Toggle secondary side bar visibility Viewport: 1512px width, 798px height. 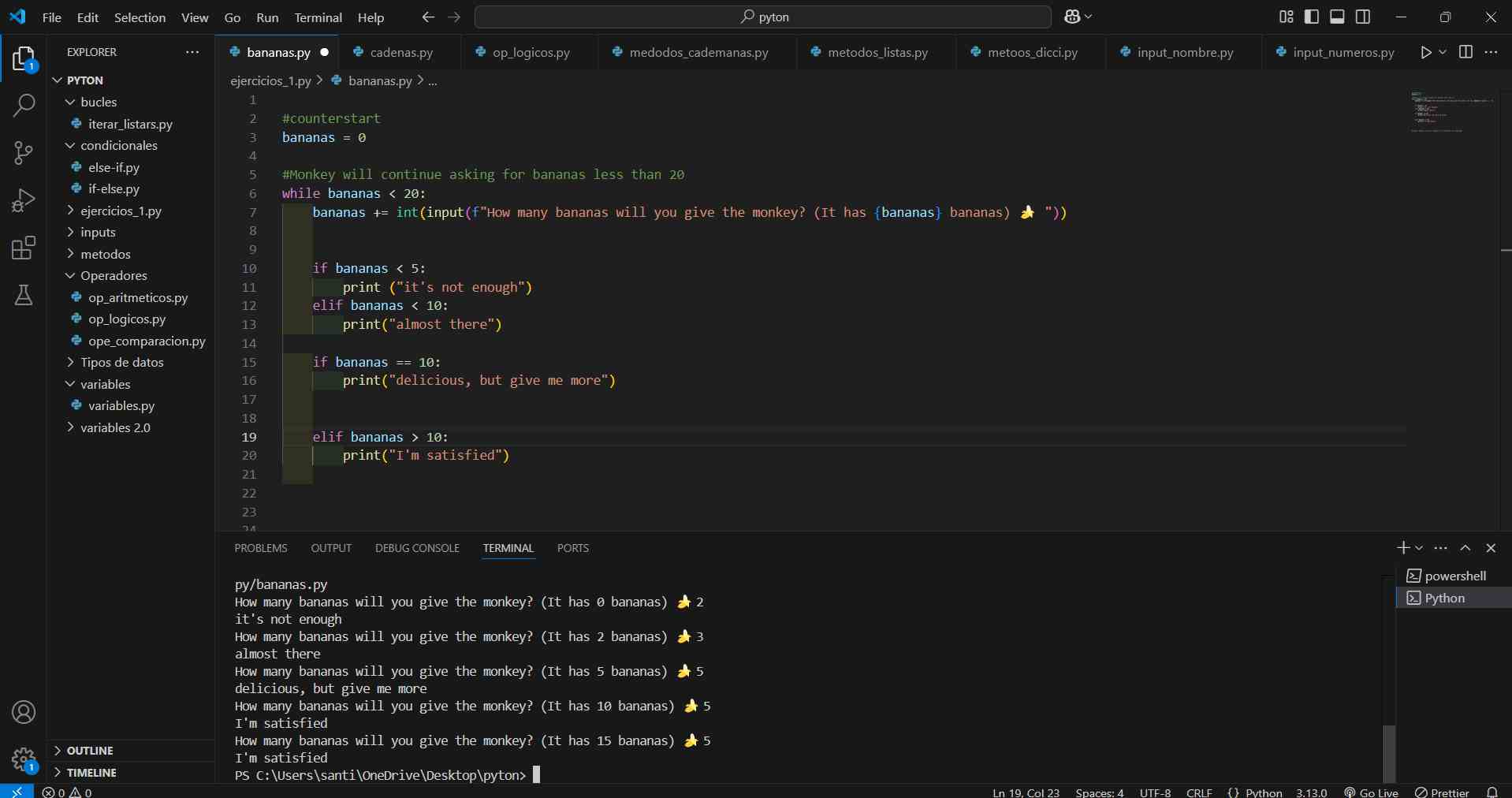(1363, 17)
